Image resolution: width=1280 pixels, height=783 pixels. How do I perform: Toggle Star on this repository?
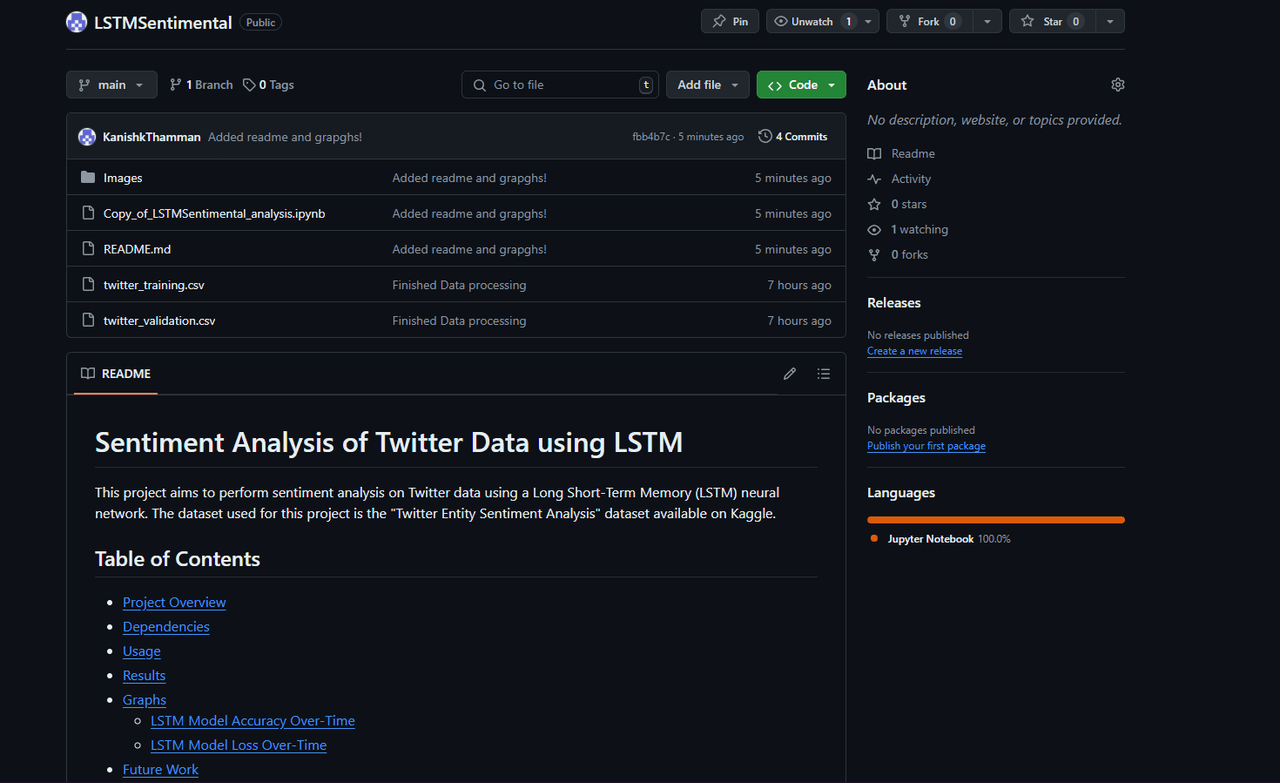[x=1051, y=21]
